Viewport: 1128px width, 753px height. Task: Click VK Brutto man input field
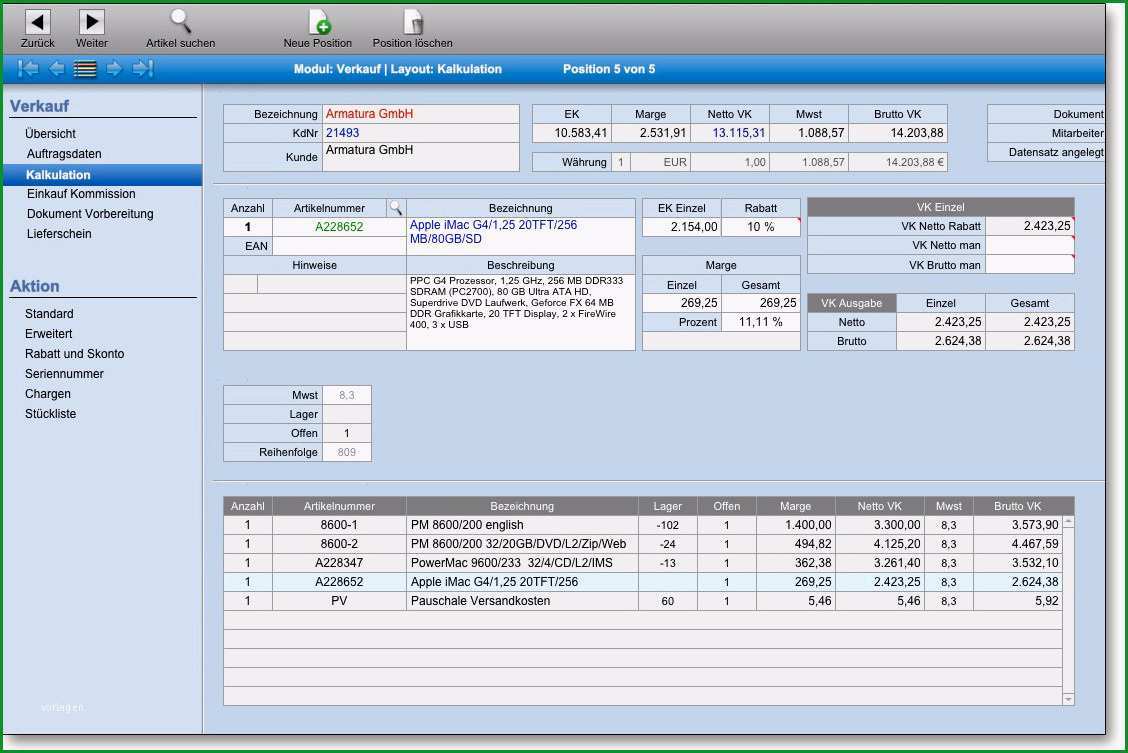coord(1029,265)
